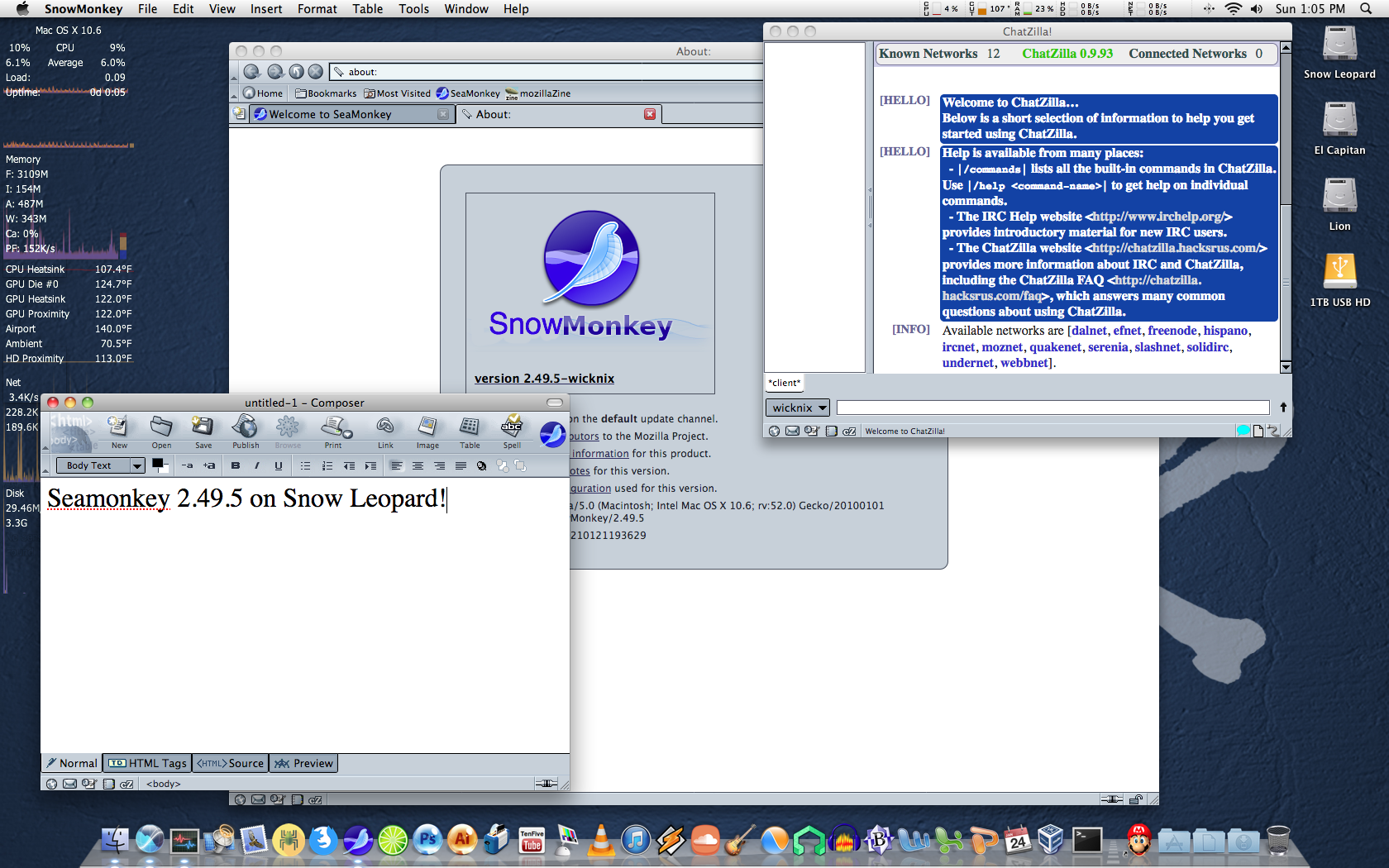Toggle bold formatting in Composer

(x=236, y=465)
